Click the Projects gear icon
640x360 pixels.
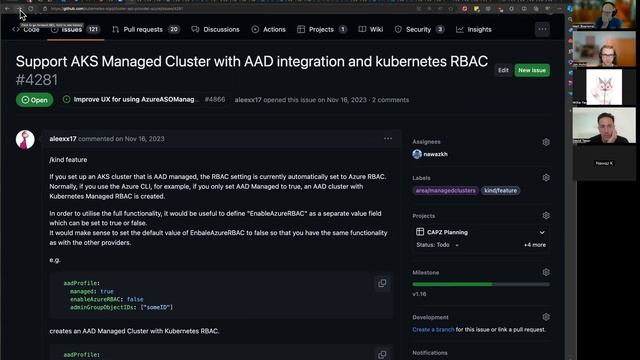point(546,216)
